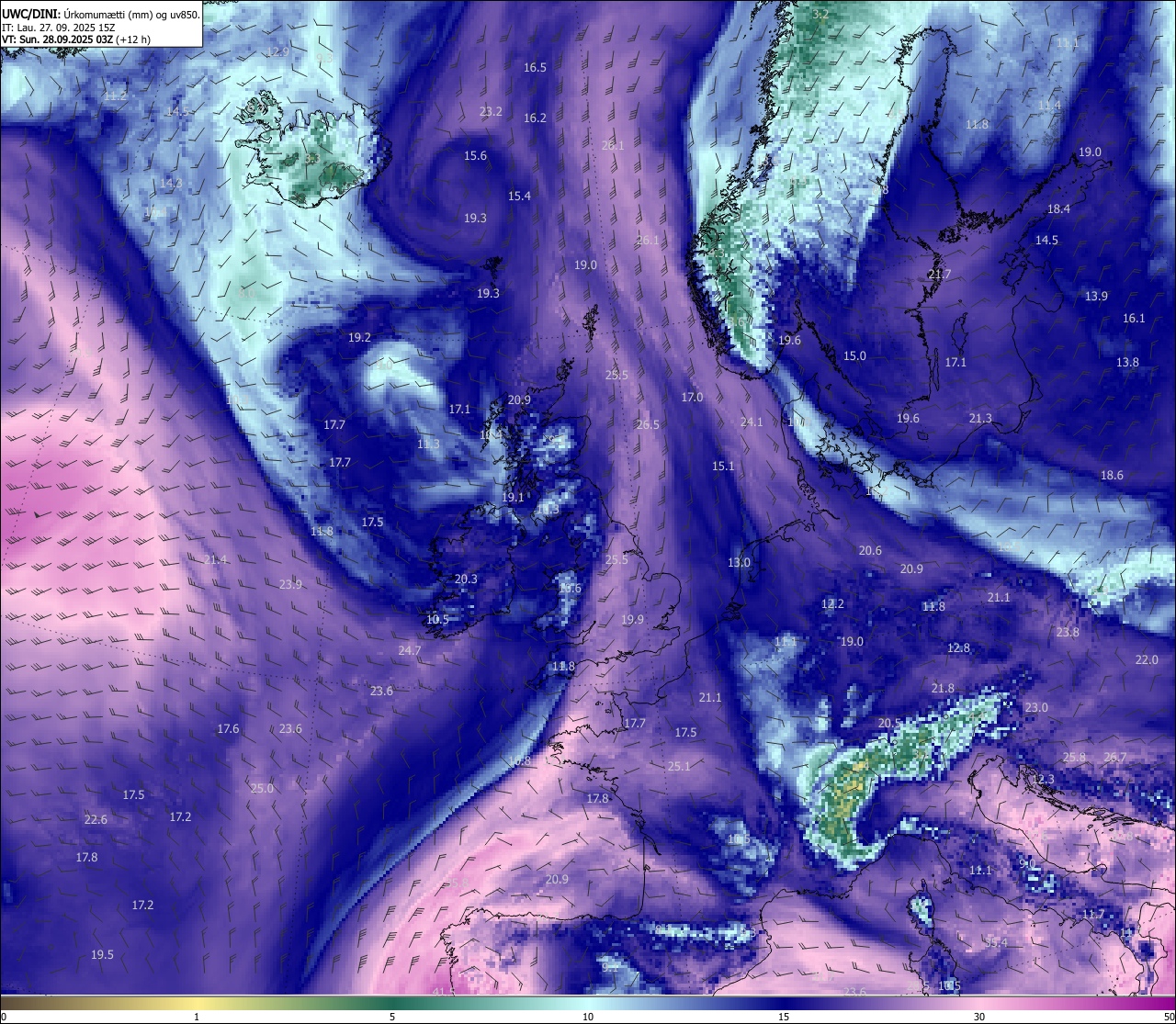Click the 22.6 map value
Screen dimensions: 1176x1024
(x=96, y=820)
